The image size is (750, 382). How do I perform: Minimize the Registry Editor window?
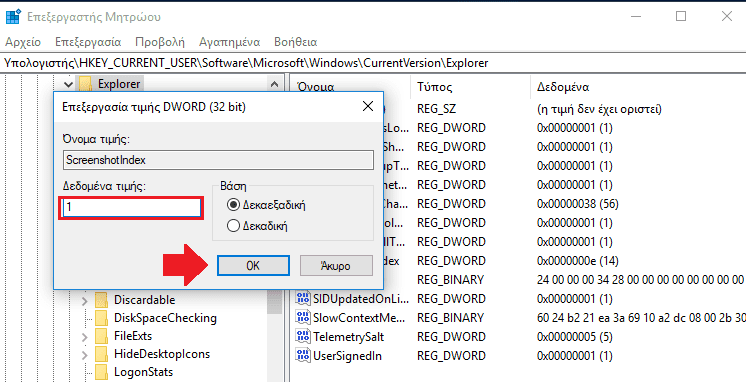tap(636, 16)
